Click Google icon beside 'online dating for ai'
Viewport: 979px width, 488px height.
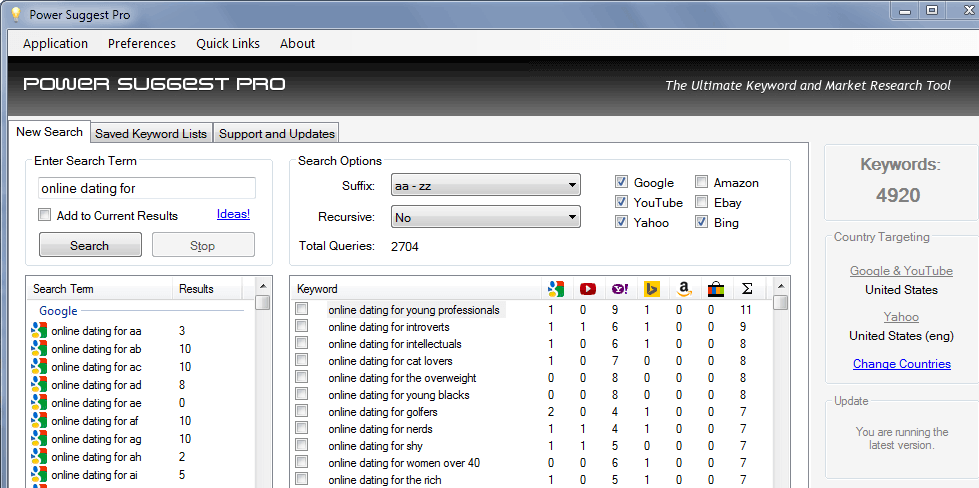pos(39,476)
